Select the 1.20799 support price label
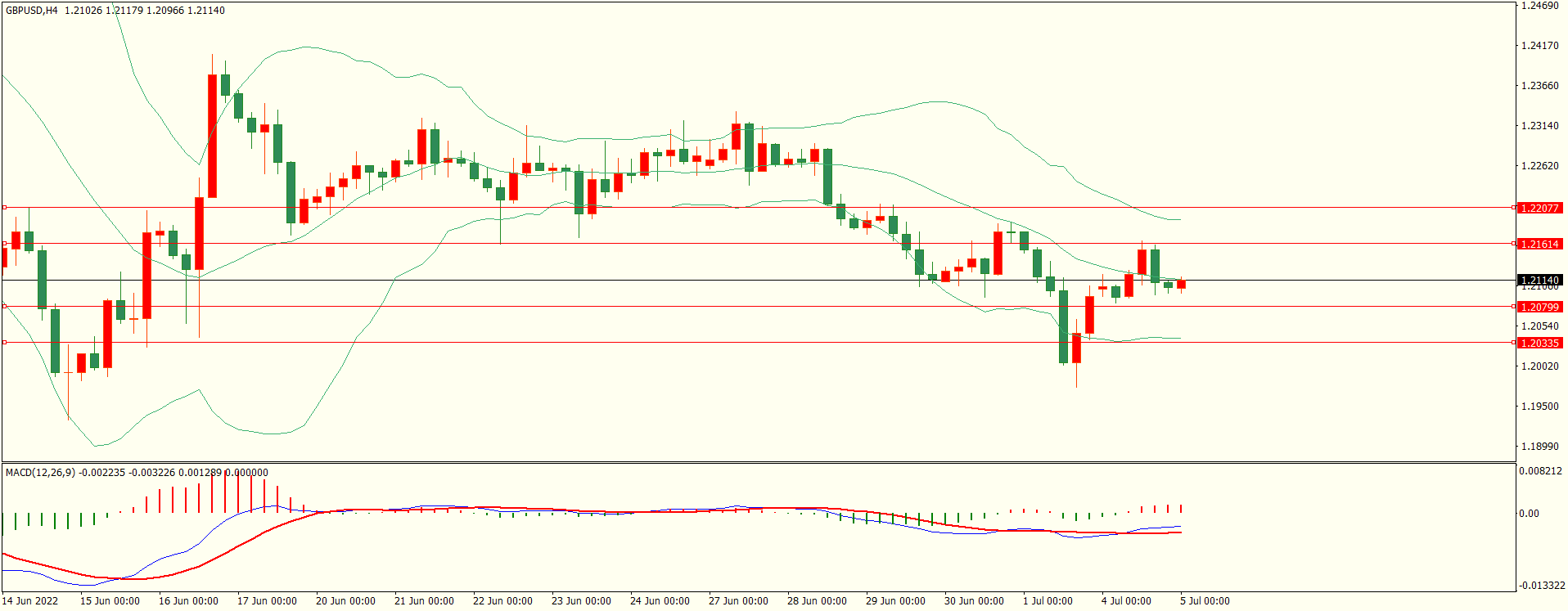The width and height of the screenshot is (1568, 611). [1539, 308]
